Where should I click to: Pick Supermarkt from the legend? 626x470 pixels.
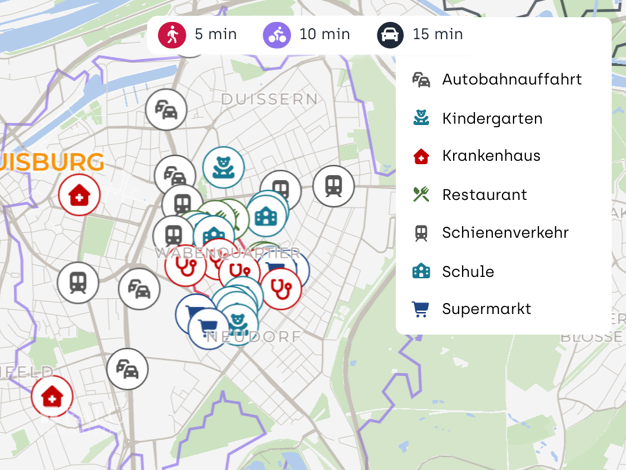coord(471,309)
